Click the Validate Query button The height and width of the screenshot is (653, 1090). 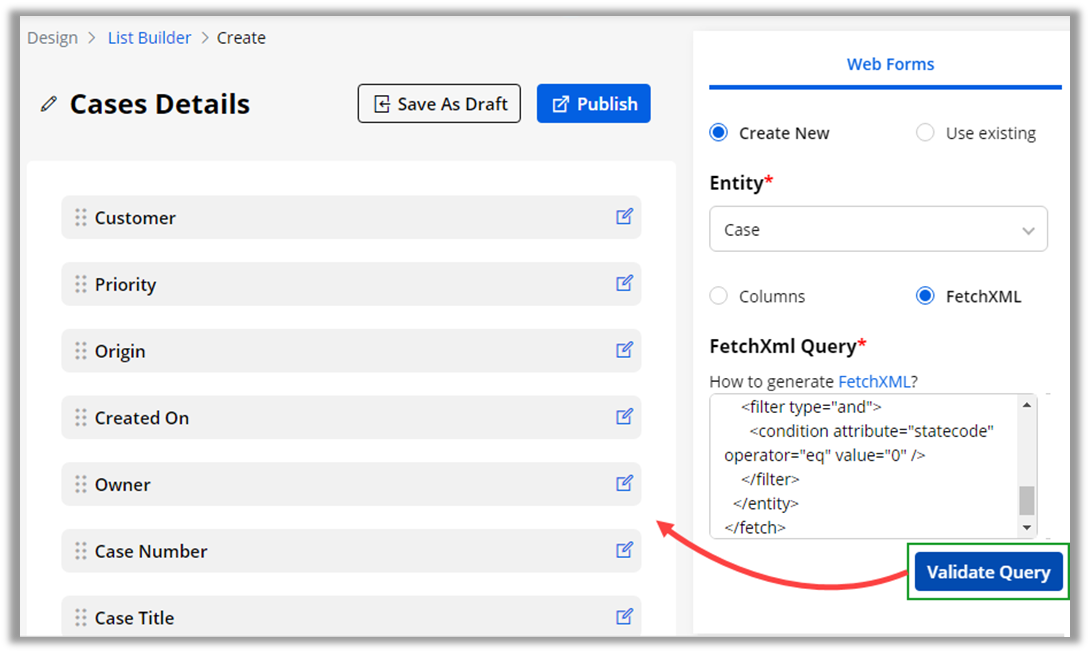pos(988,572)
